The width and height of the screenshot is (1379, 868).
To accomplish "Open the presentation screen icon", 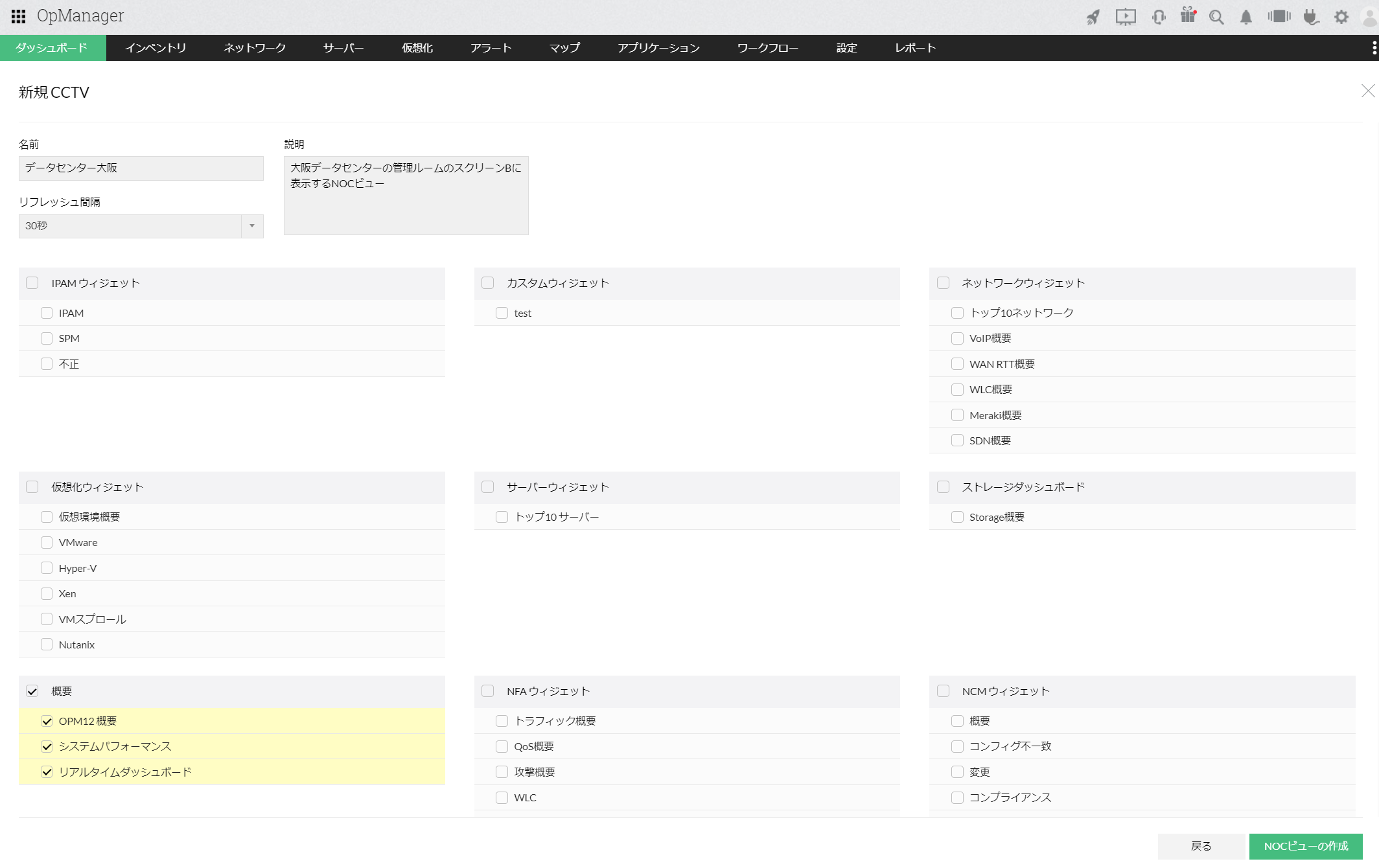I will pos(1126,17).
